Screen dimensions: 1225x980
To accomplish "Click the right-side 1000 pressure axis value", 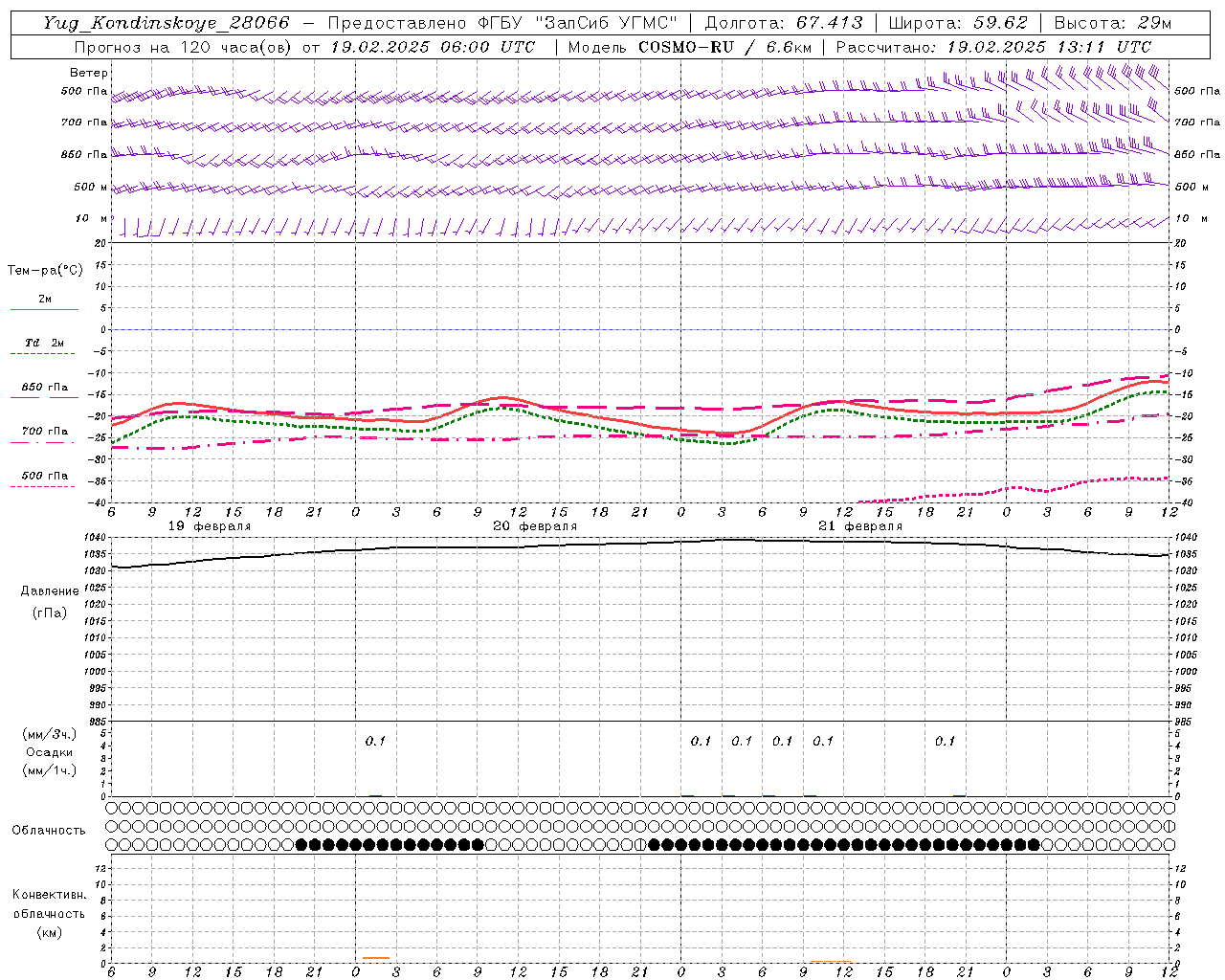I will (x=1185, y=672).
